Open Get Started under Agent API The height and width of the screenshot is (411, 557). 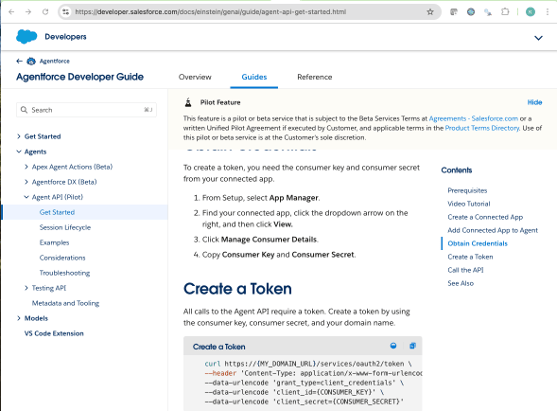[x=57, y=212]
